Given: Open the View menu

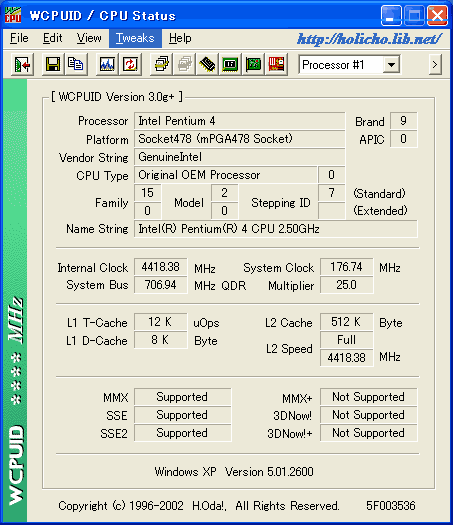Looking at the screenshot, I should 89,38.
